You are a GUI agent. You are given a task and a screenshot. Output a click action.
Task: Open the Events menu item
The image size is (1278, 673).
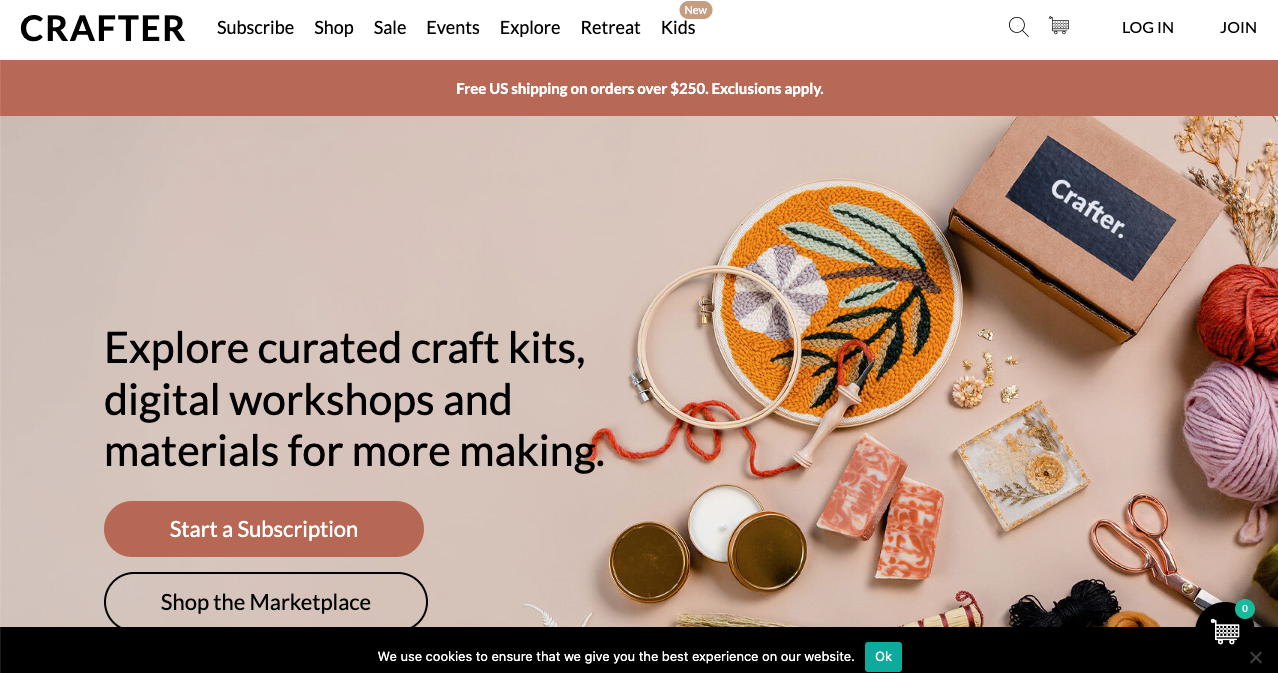coord(453,28)
